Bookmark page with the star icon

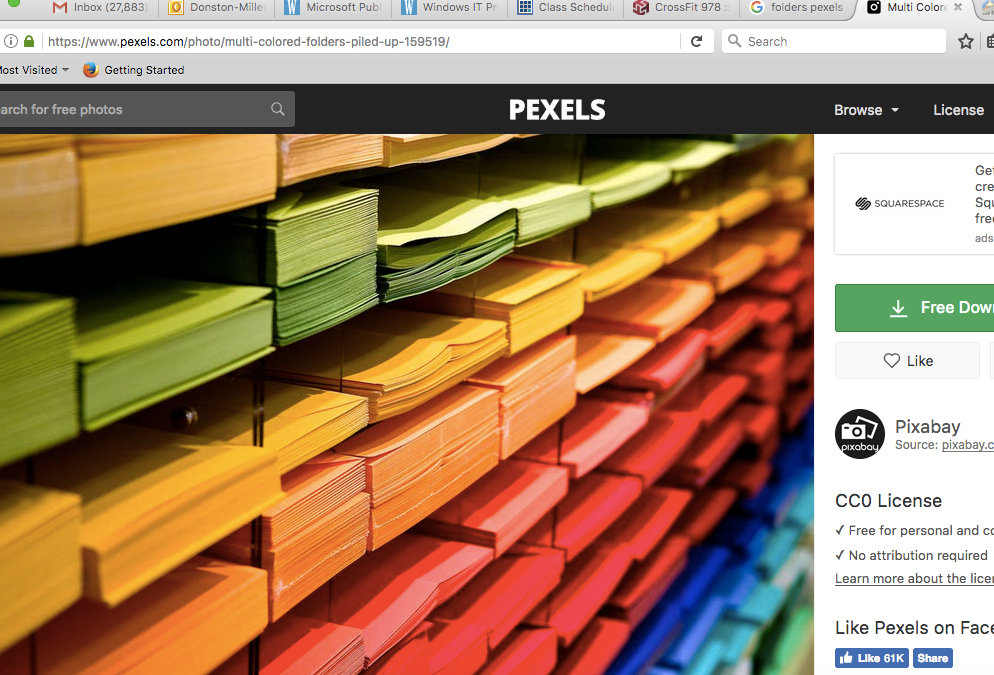pos(965,41)
